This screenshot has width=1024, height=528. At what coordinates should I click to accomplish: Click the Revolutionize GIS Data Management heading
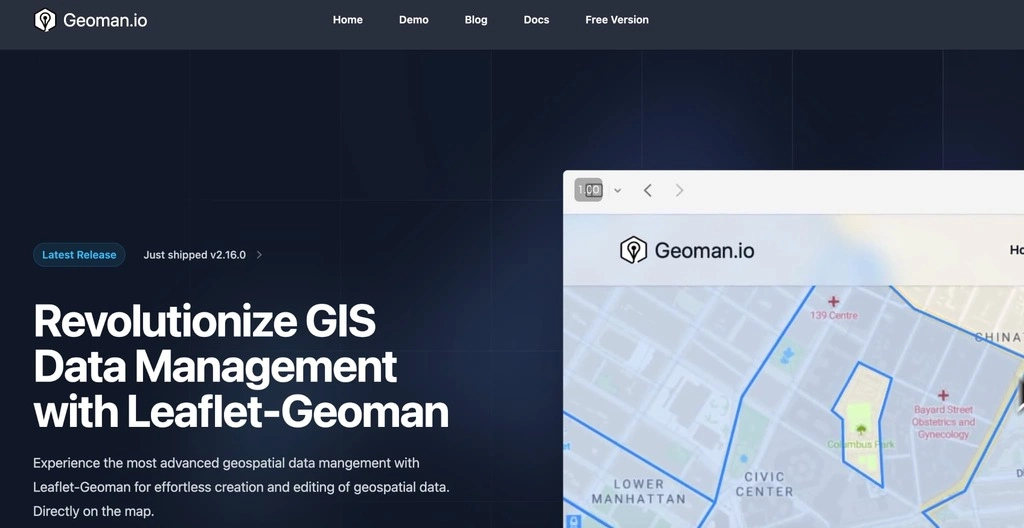click(x=241, y=367)
